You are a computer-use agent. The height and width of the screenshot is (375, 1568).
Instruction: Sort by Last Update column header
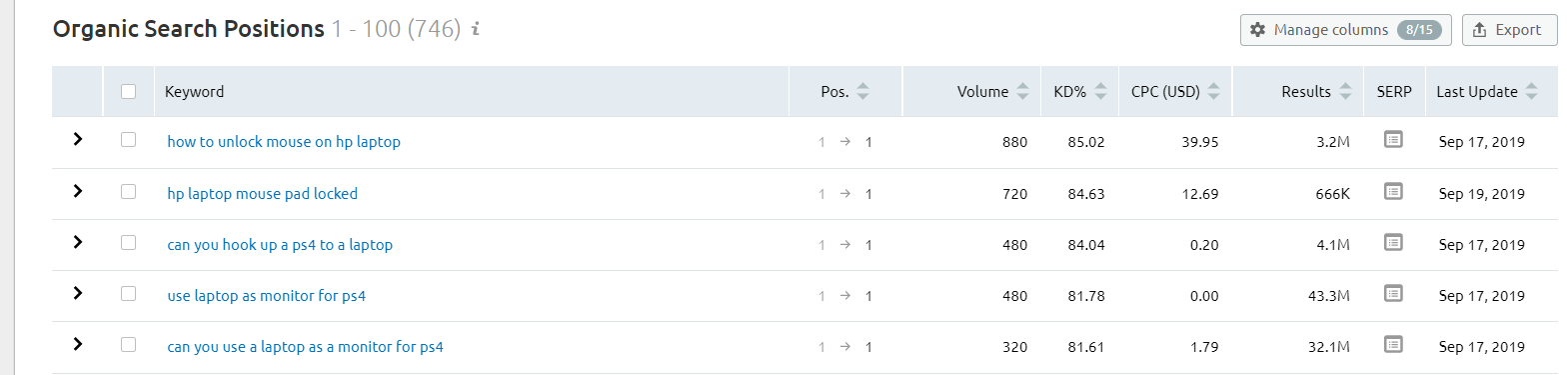point(1486,91)
